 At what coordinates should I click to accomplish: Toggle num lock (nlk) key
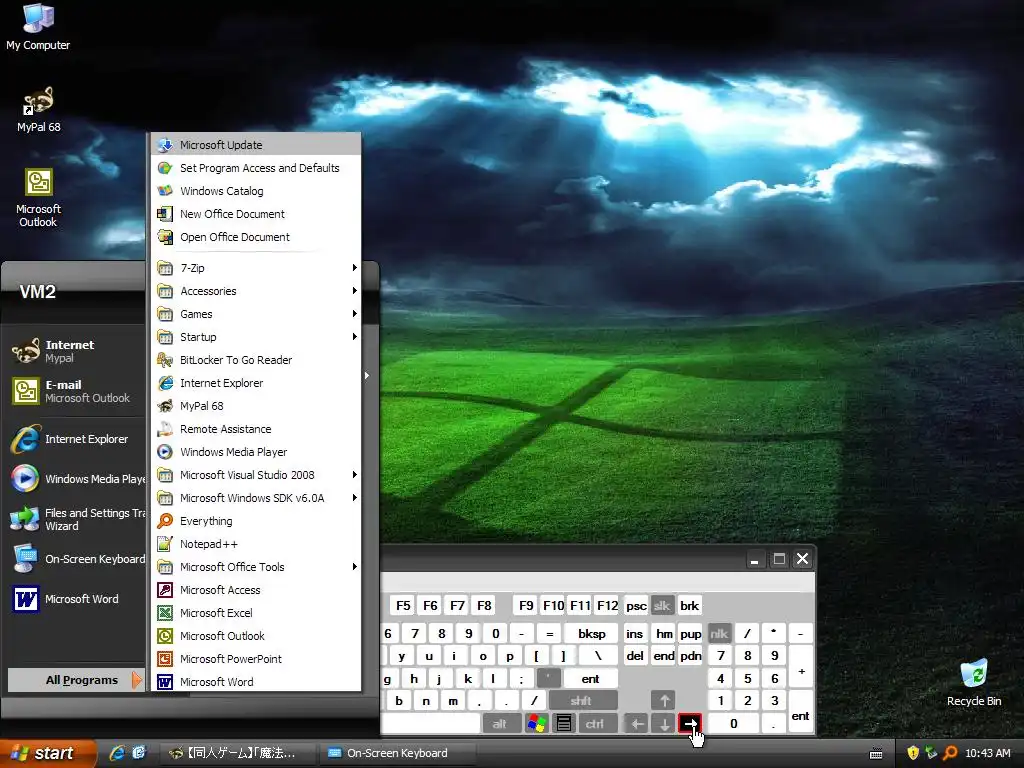[719, 633]
